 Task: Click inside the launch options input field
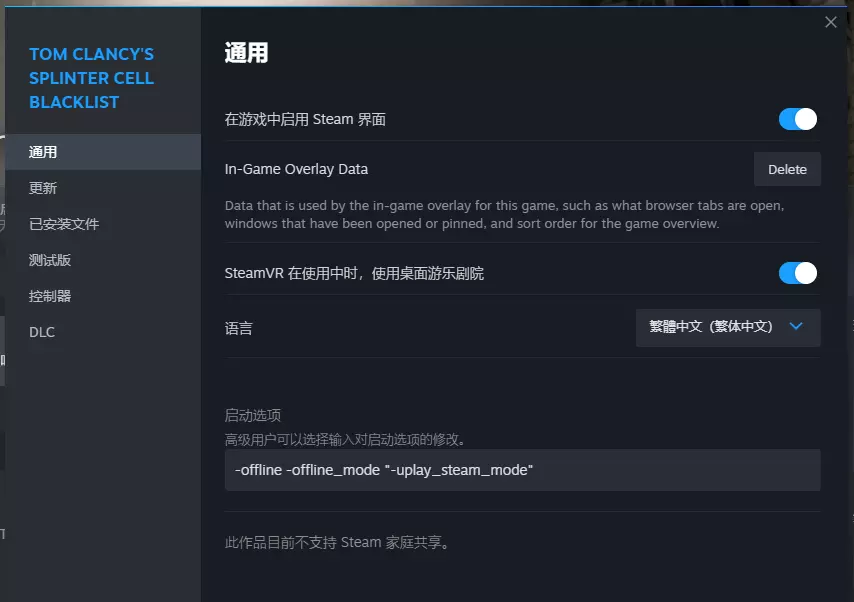pyautogui.click(x=522, y=470)
